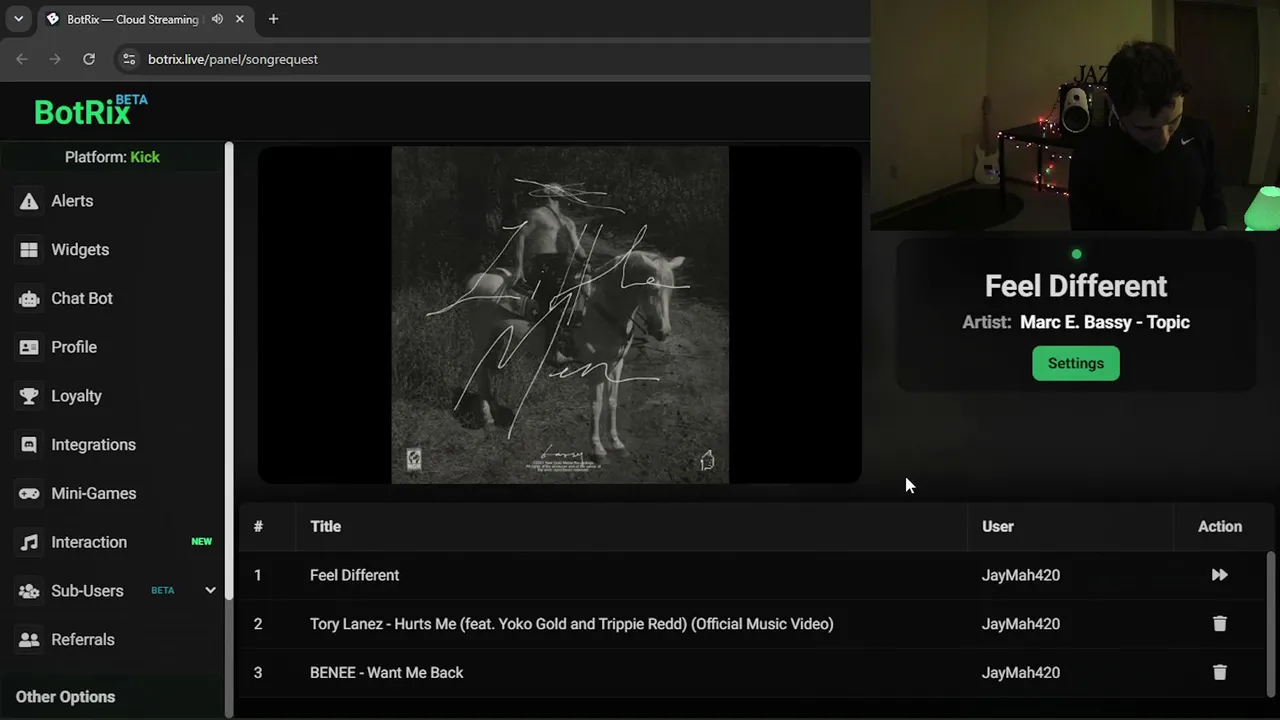The width and height of the screenshot is (1280, 720).
Task: Expand the Sub-Users chevron
Action: 210,590
